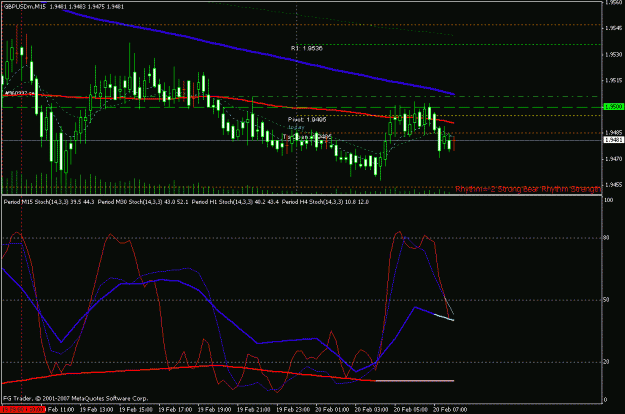Screen dimensions: 625x414
Task: Click the 1.9545 price axis value
Action: coord(613,28)
